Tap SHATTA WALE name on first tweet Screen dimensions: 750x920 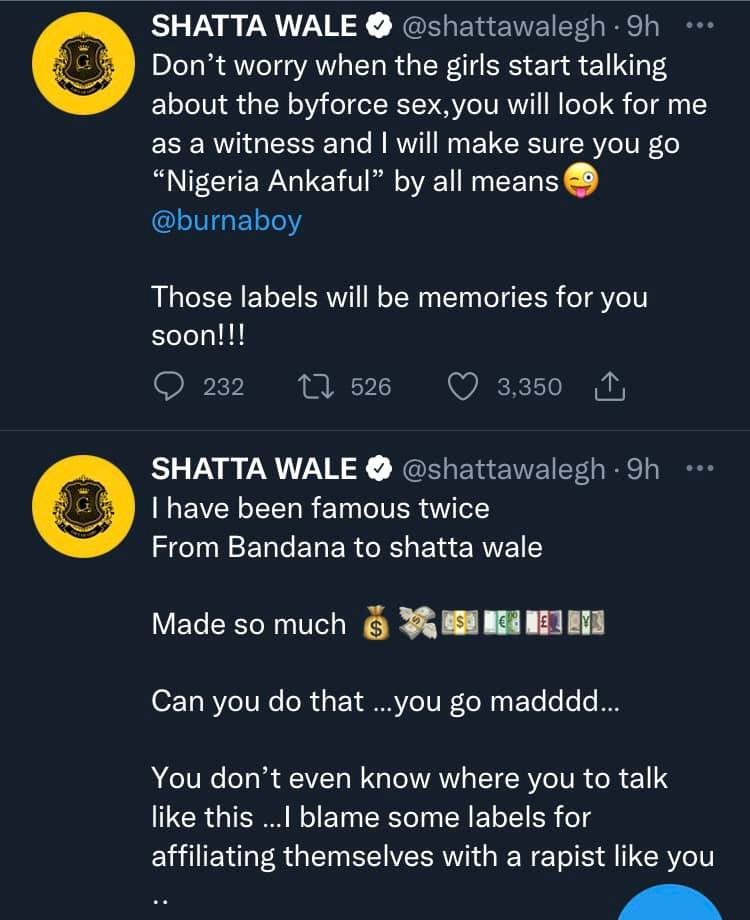click(254, 26)
